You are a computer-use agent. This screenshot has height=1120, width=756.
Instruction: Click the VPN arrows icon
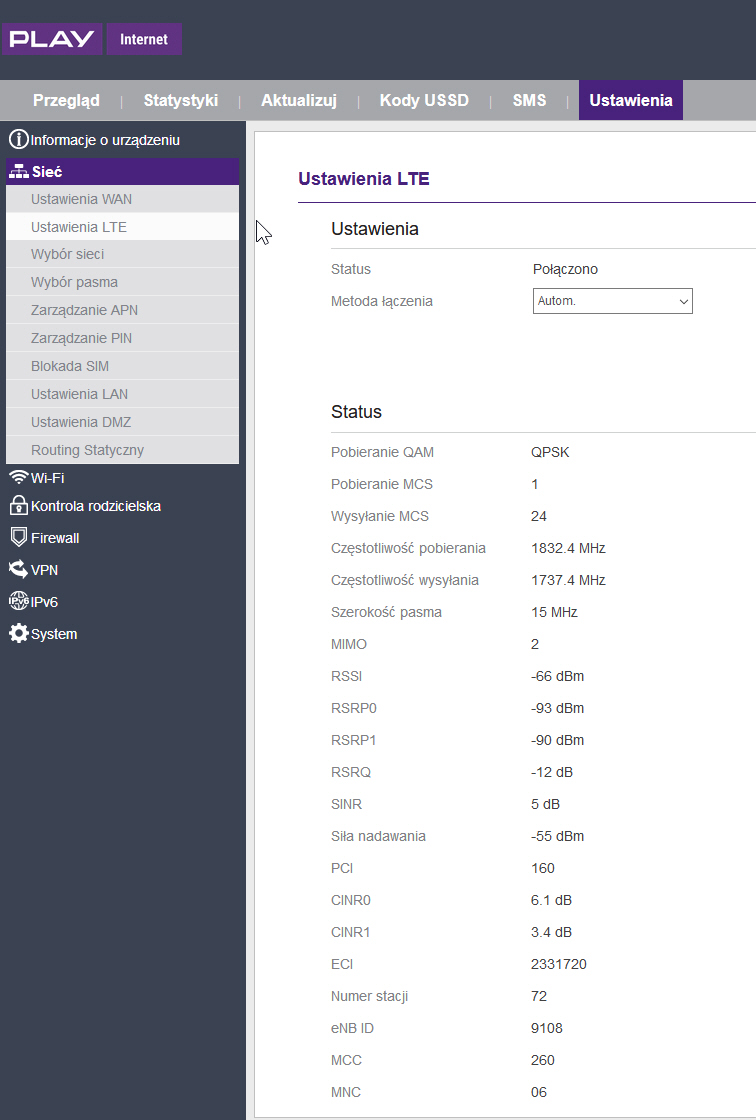click(19, 569)
